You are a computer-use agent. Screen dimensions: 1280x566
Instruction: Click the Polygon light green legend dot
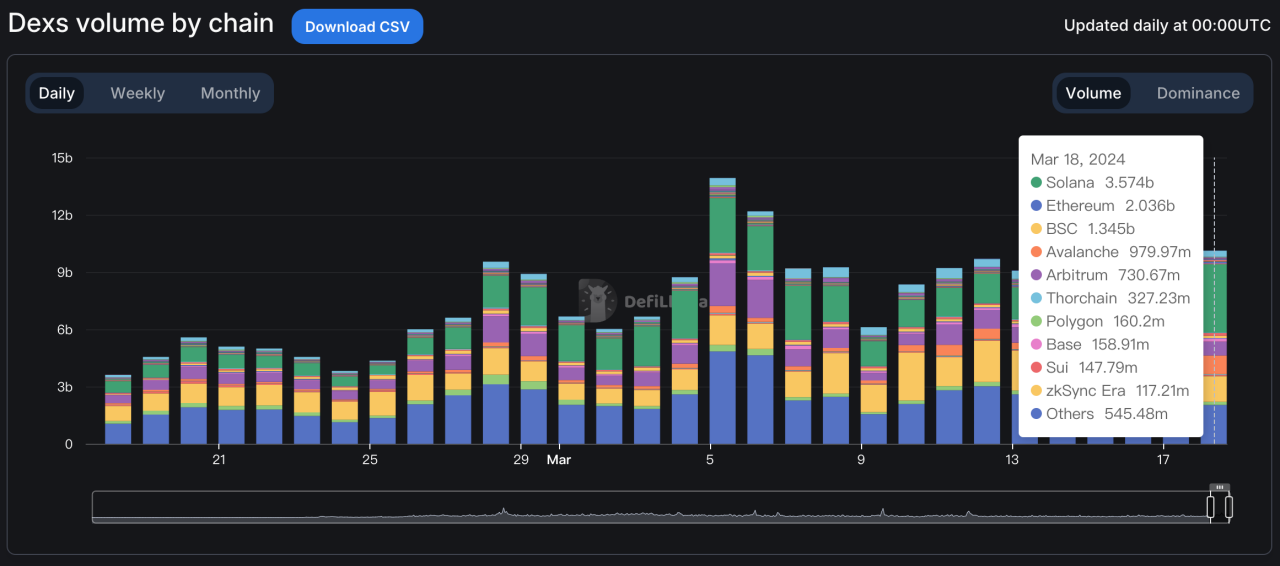click(x=1036, y=321)
